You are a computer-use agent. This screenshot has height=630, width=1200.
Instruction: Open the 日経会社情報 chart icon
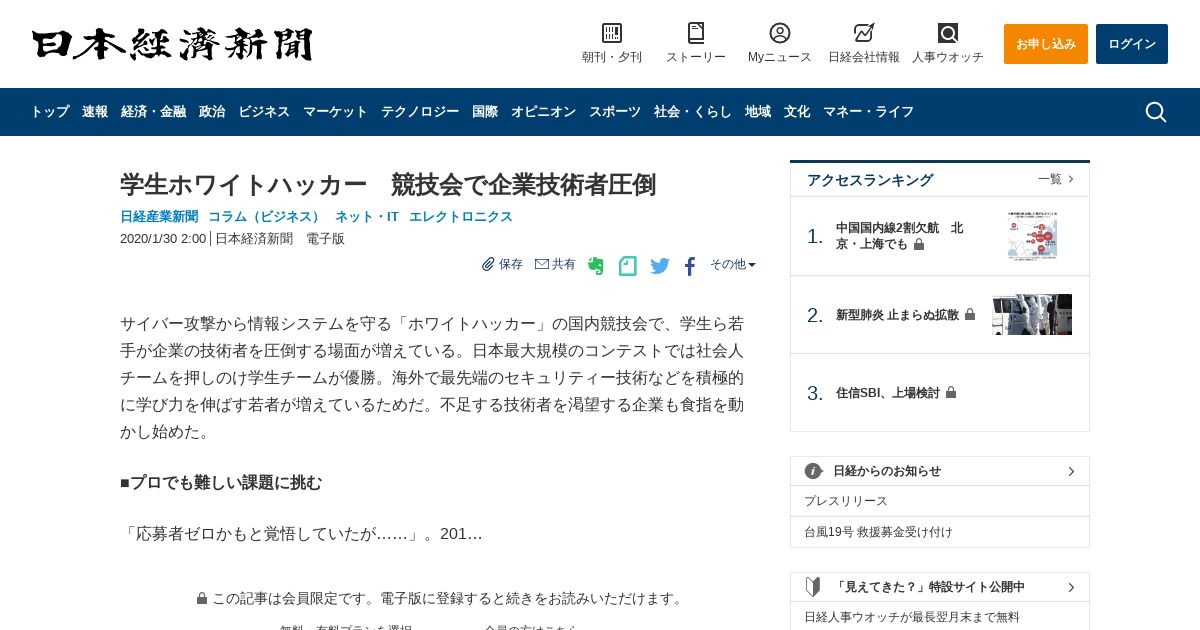click(864, 33)
